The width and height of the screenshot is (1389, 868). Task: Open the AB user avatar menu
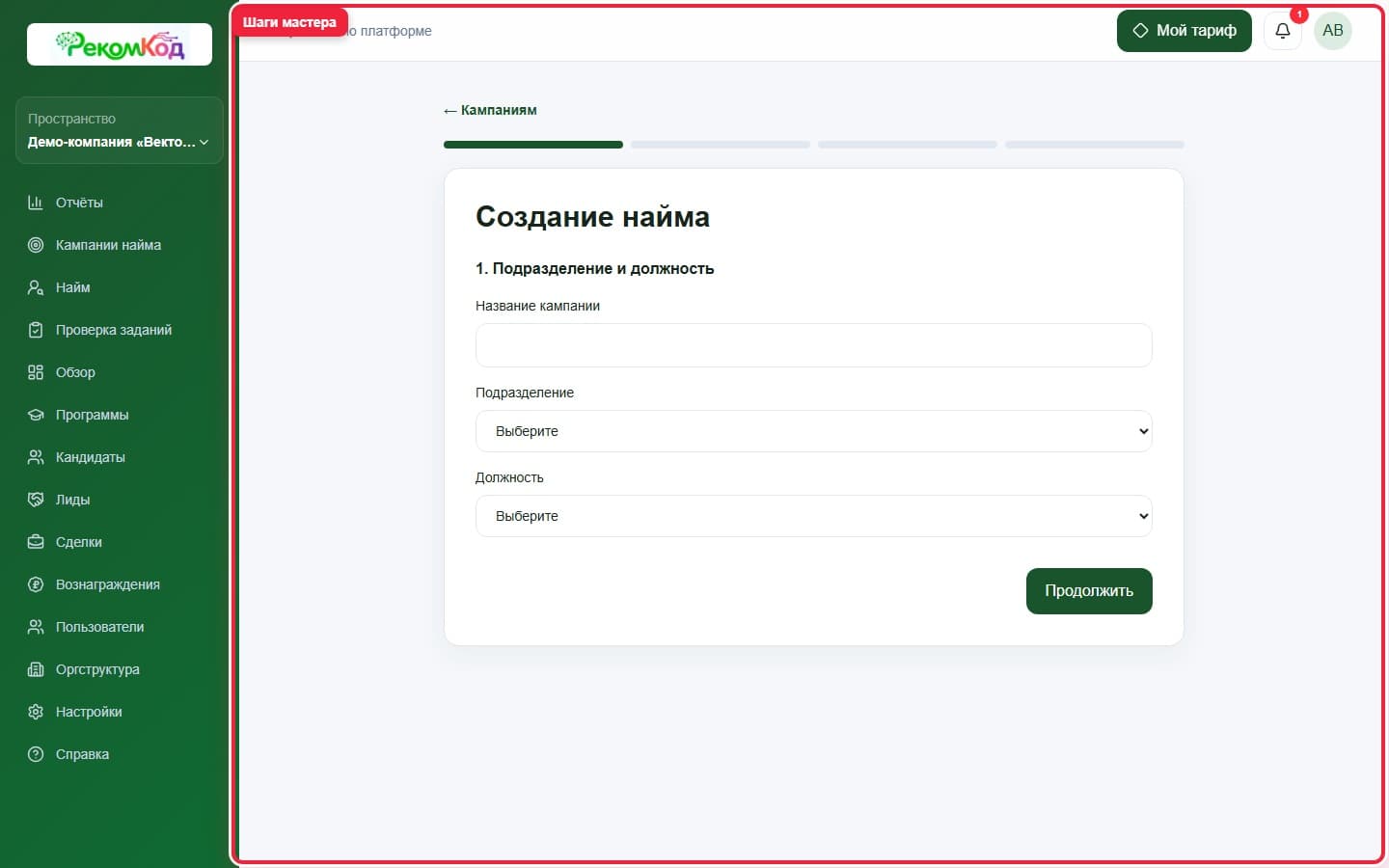pyautogui.click(x=1333, y=31)
